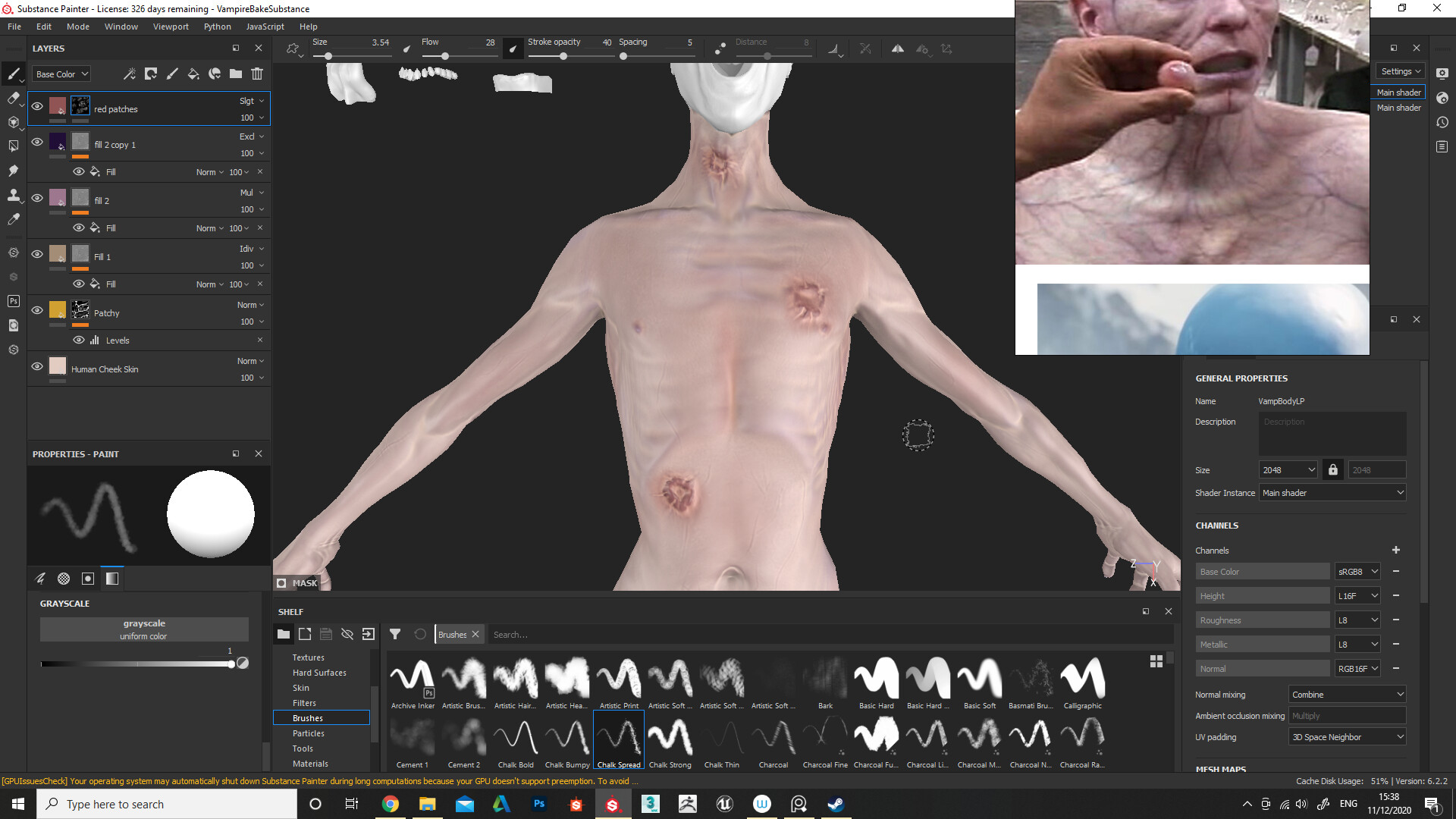Image resolution: width=1456 pixels, height=819 pixels.
Task: Add a new channel with the plus button
Action: (x=1396, y=550)
